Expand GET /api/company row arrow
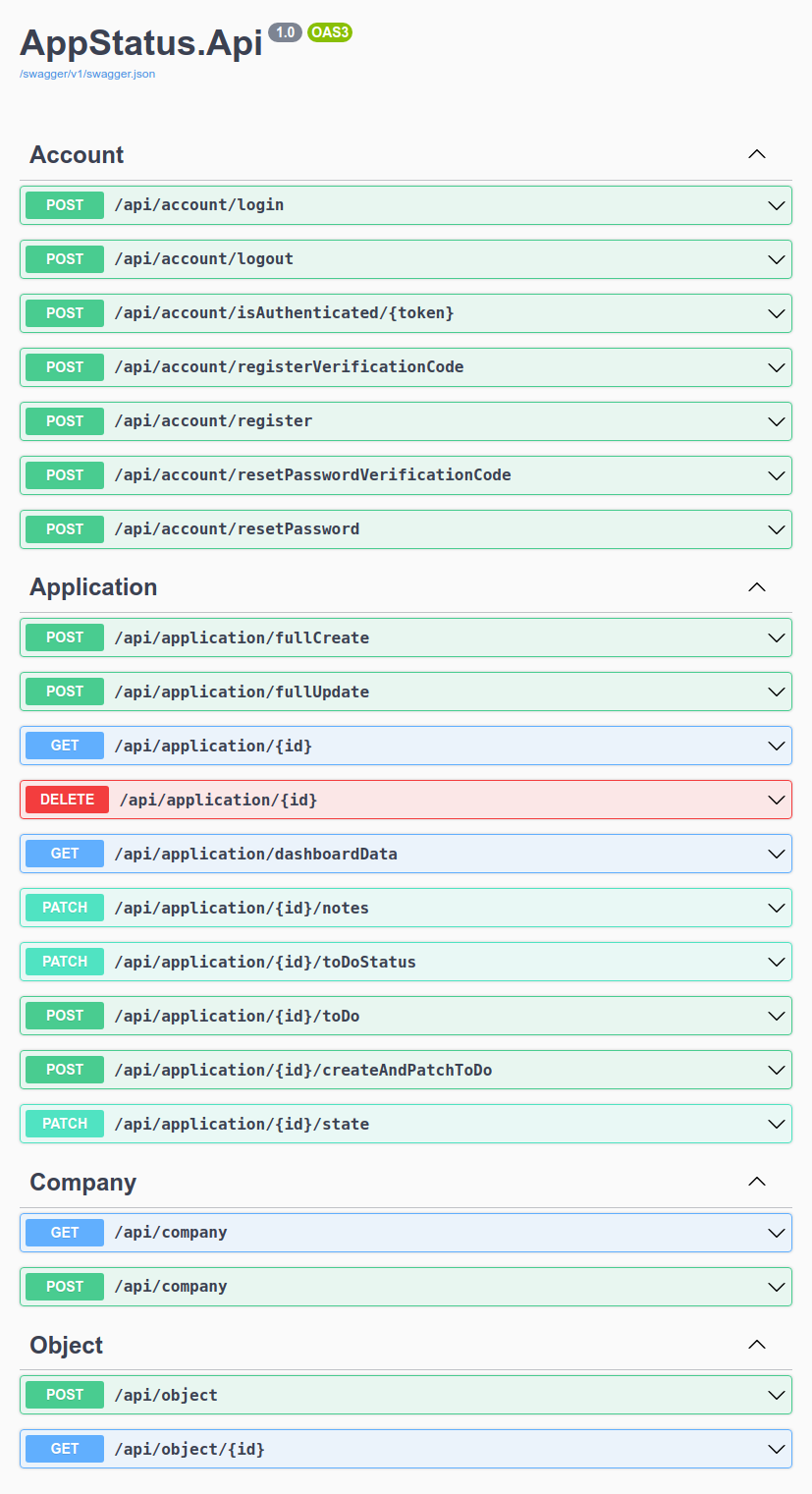The width and height of the screenshot is (812, 1494). tap(777, 1232)
